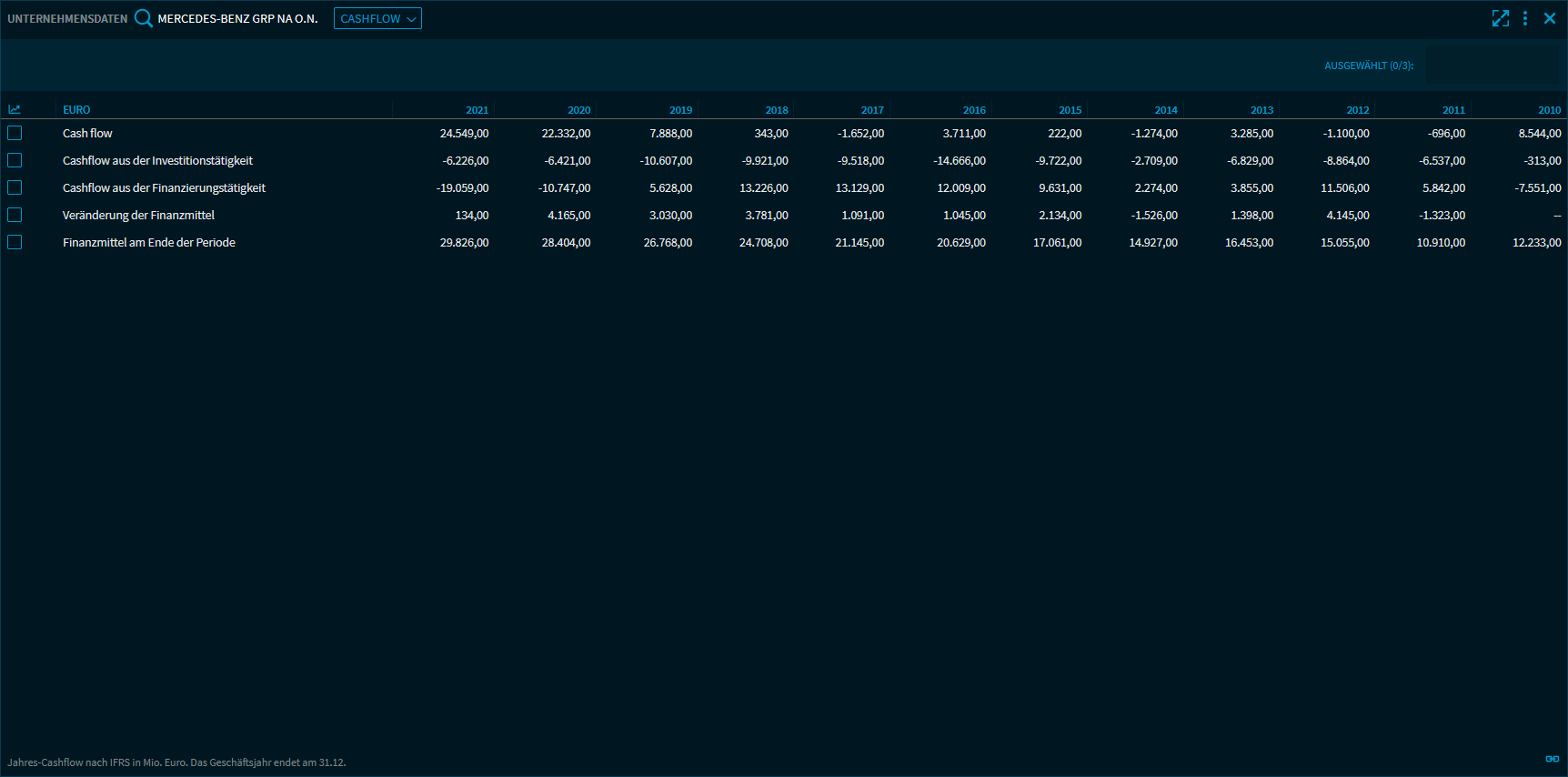Viewport: 1568px width, 777px height.
Task: Click the EURO column header
Action: click(76, 110)
